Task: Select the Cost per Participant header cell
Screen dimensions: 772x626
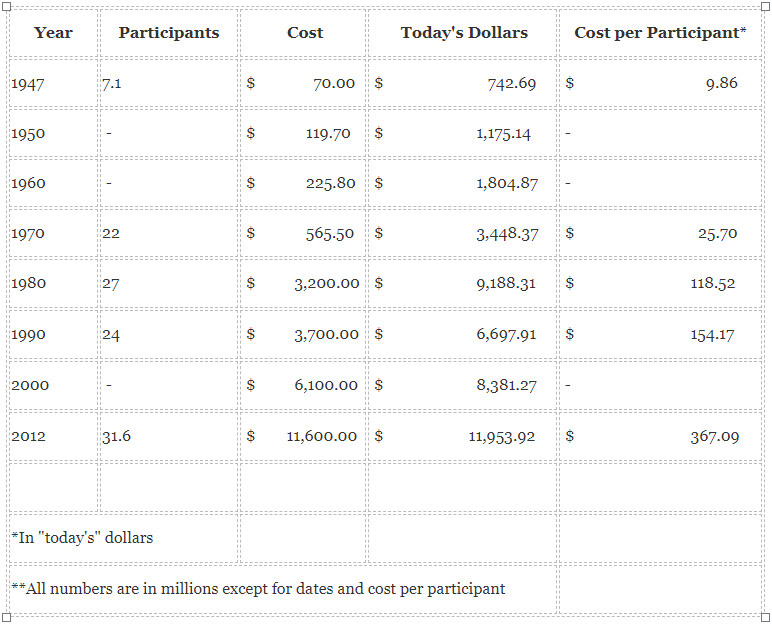Action: (660, 33)
